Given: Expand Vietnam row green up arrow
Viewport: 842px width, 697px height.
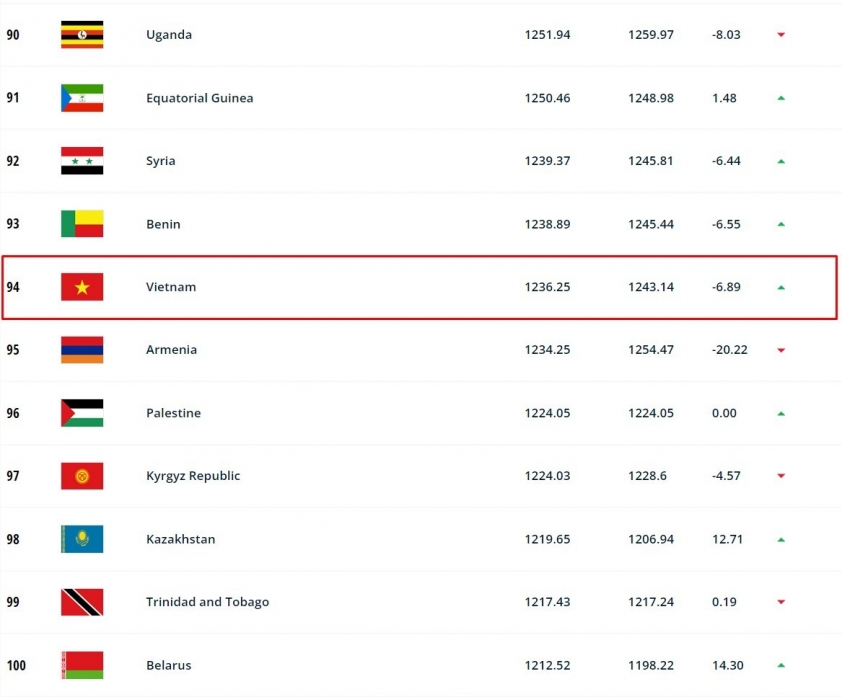Looking at the screenshot, I should coord(781,287).
